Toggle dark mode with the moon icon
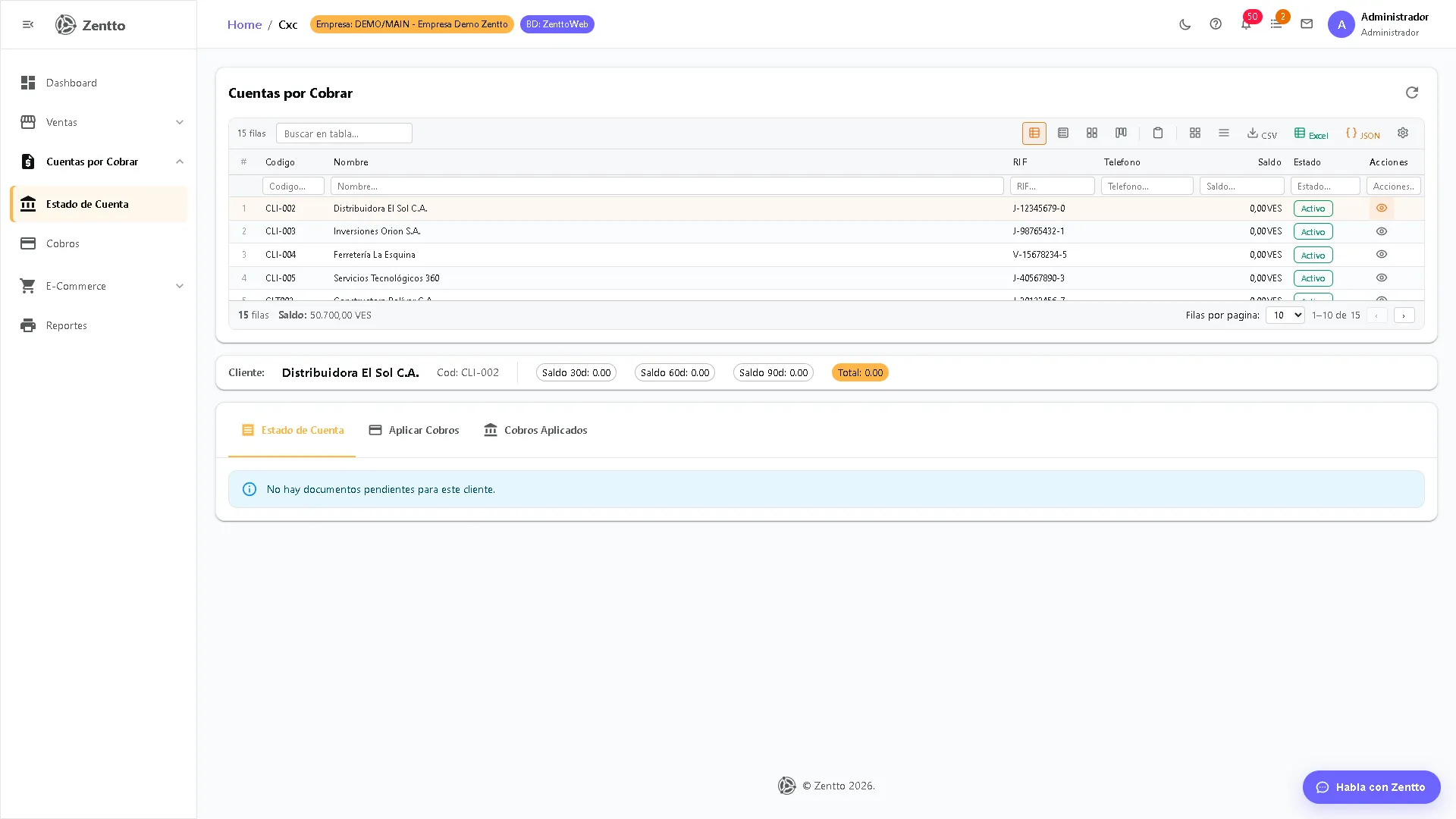1456x819 pixels. point(1185,24)
